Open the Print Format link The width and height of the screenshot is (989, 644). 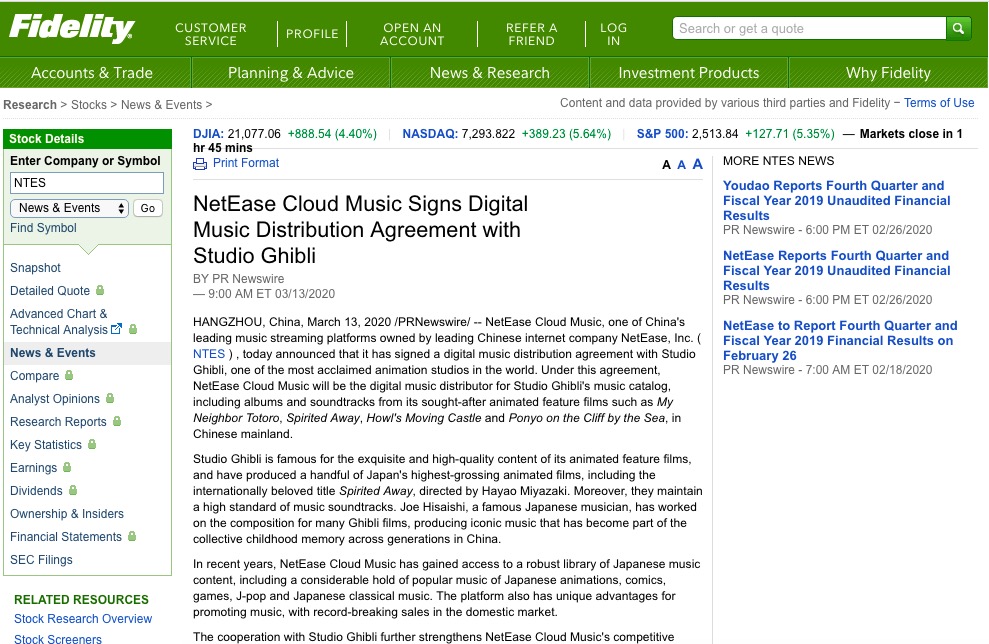pyautogui.click(x=246, y=163)
